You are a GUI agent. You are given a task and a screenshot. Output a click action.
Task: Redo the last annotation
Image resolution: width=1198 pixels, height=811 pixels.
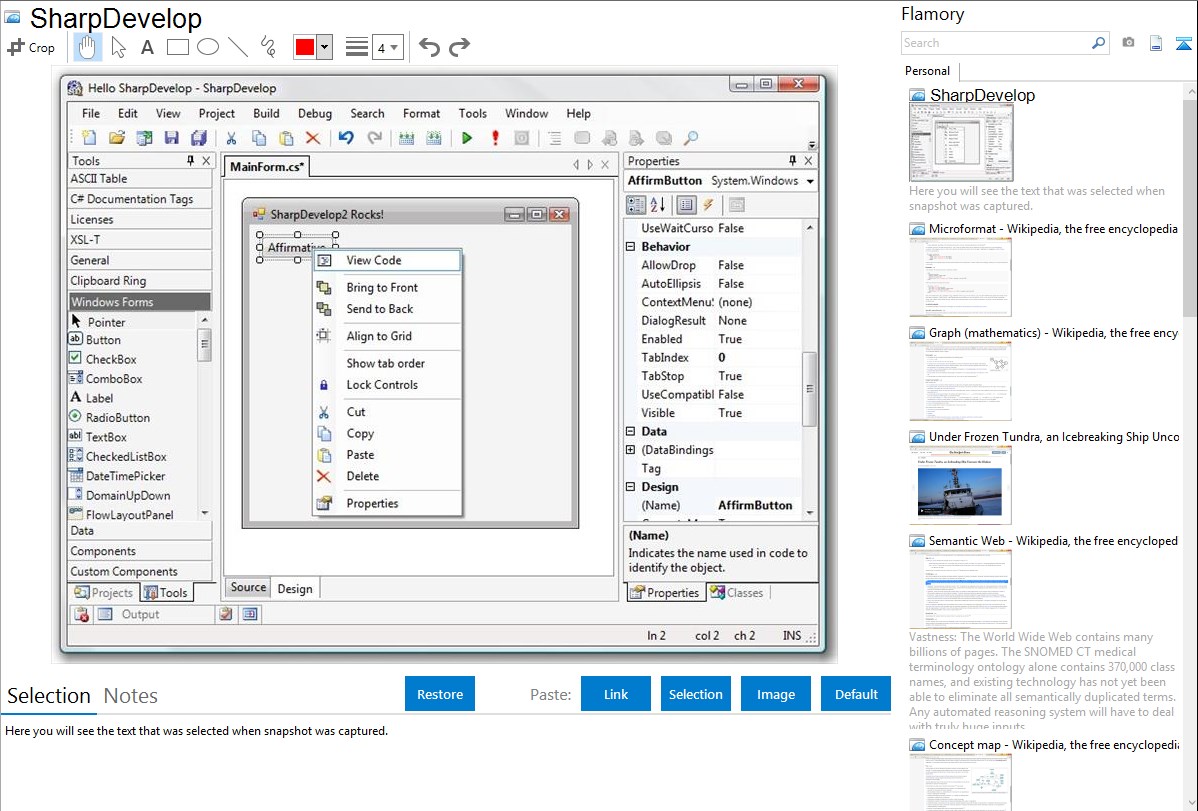[459, 47]
